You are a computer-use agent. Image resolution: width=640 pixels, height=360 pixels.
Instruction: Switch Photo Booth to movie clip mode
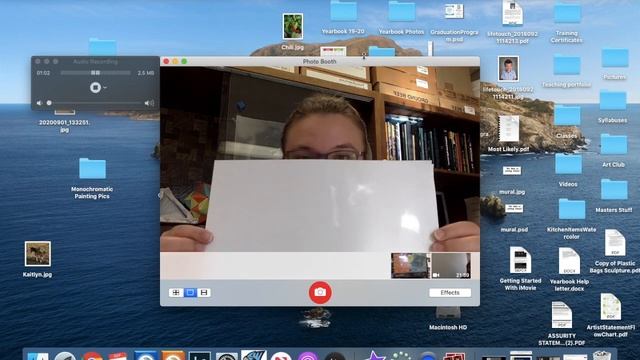pyautogui.click(x=204, y=293)
